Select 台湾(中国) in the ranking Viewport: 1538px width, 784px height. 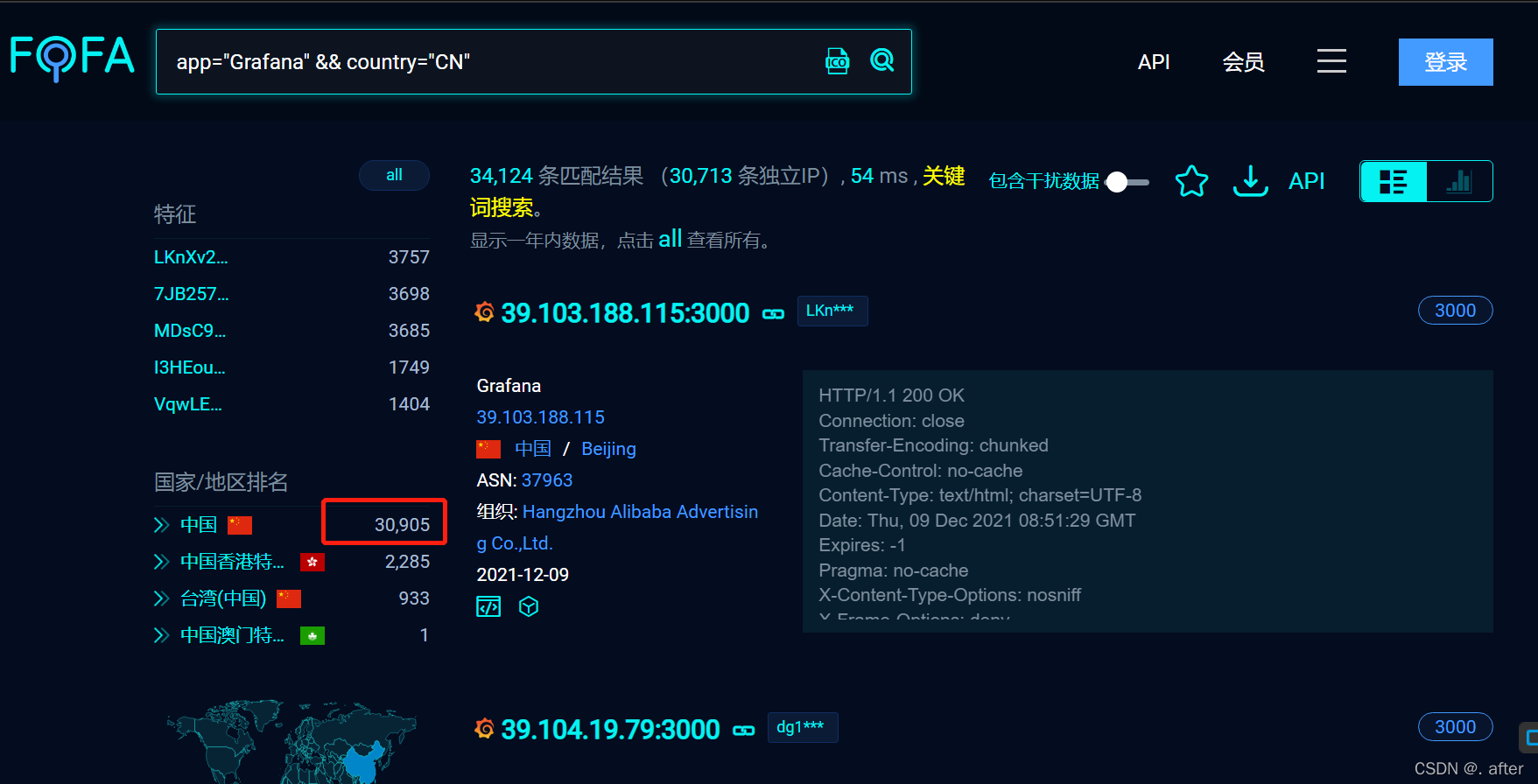tap(223, 598)
